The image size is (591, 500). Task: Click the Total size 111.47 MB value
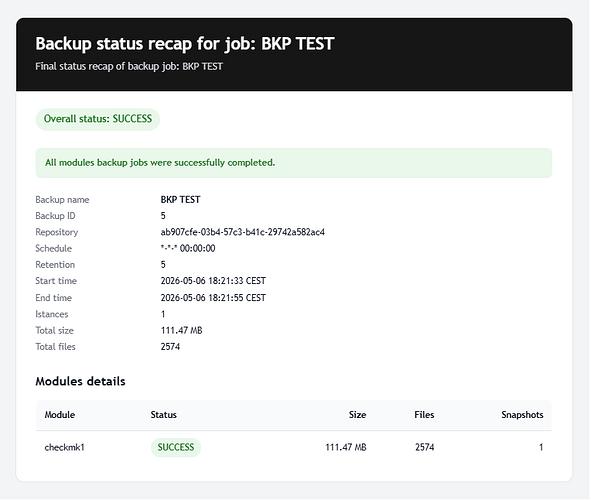[181, 330]
